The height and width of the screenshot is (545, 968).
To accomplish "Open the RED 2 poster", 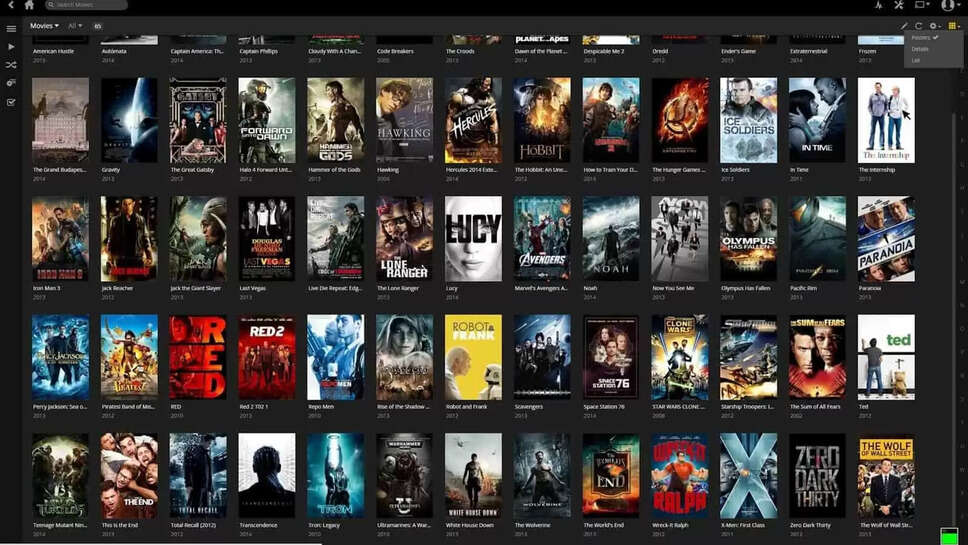I will click(x=267, y=357).
